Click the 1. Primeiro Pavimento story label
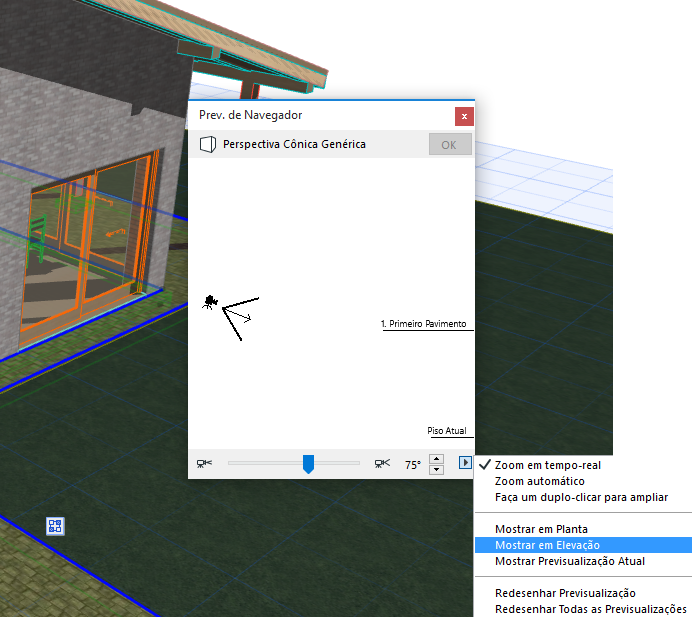The image size is (692, 617). tap(424, 324)
